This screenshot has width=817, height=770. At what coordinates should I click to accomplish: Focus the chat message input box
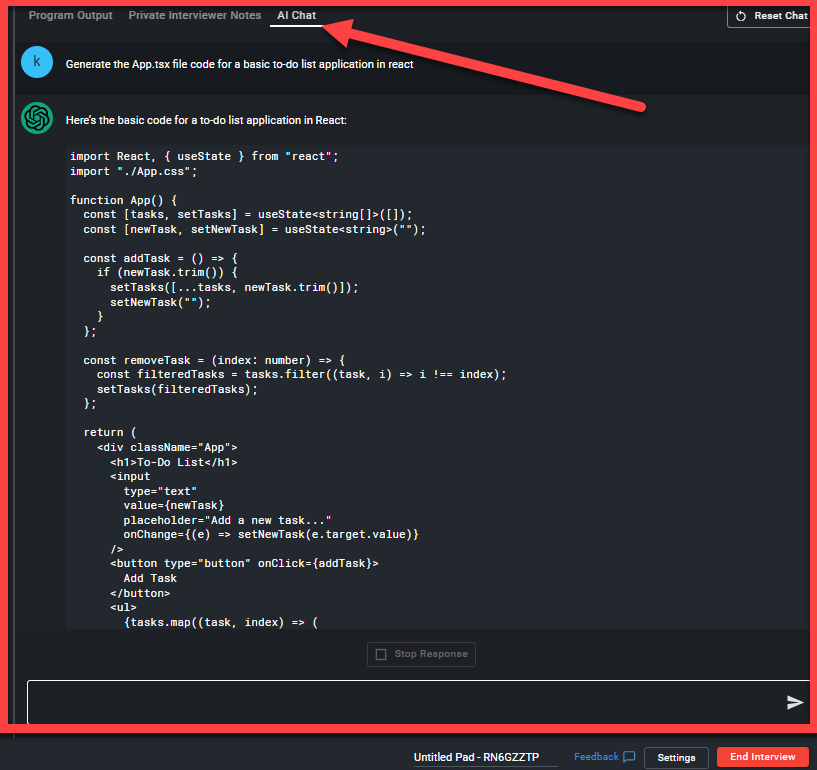pyautogui.click(x=400, y=702)
